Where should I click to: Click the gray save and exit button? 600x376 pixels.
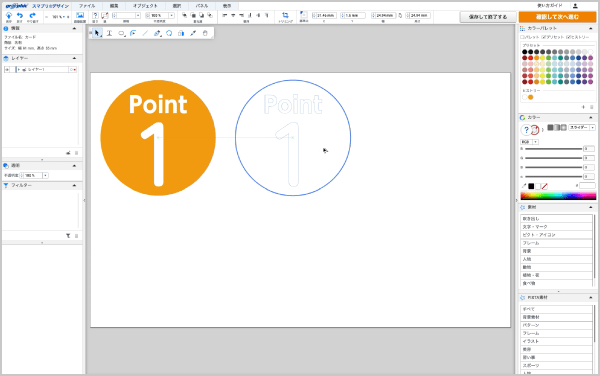pos(488,17)
